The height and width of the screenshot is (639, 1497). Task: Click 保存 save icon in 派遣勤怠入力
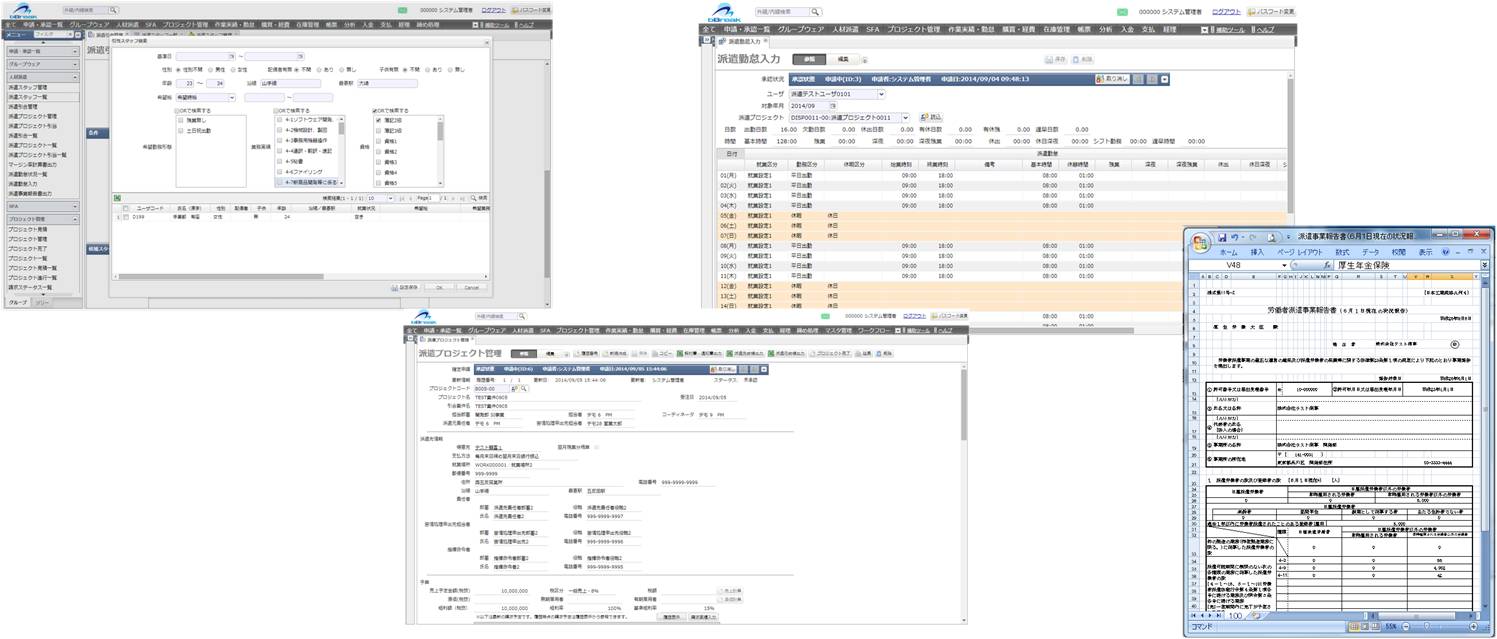point(1056,59)
